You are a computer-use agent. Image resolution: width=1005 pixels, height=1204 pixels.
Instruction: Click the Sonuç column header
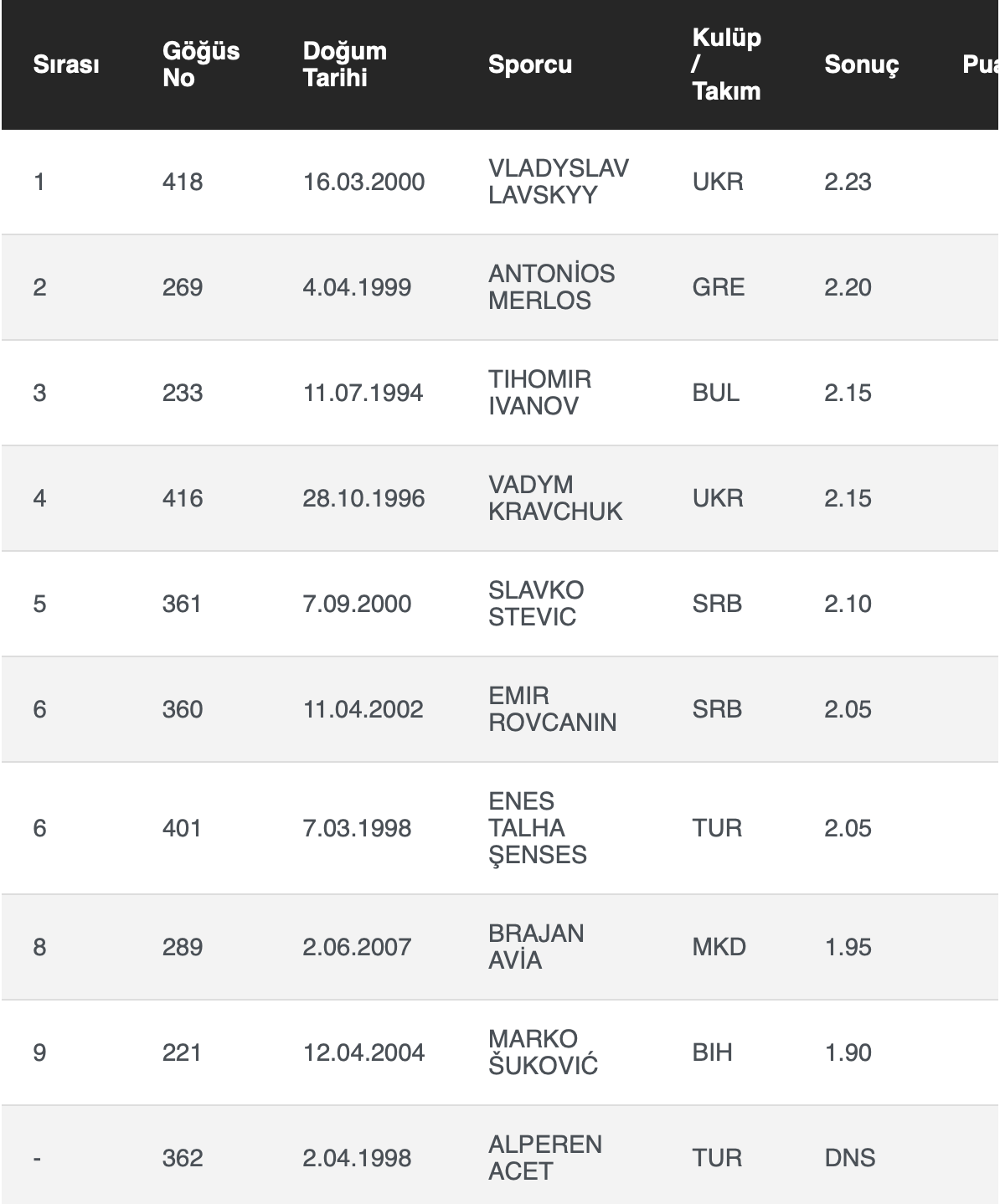[861, 64]
